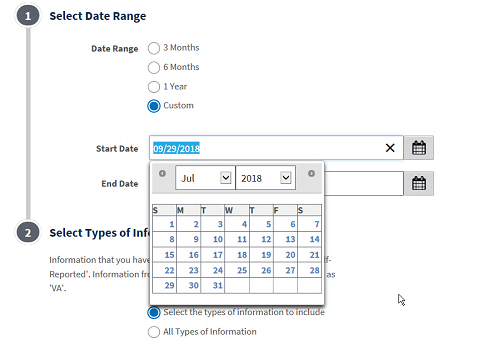This screenshot has width=493, height=360.
Task: Pick July 31 in the calendar
Action: tap(213, 286)
